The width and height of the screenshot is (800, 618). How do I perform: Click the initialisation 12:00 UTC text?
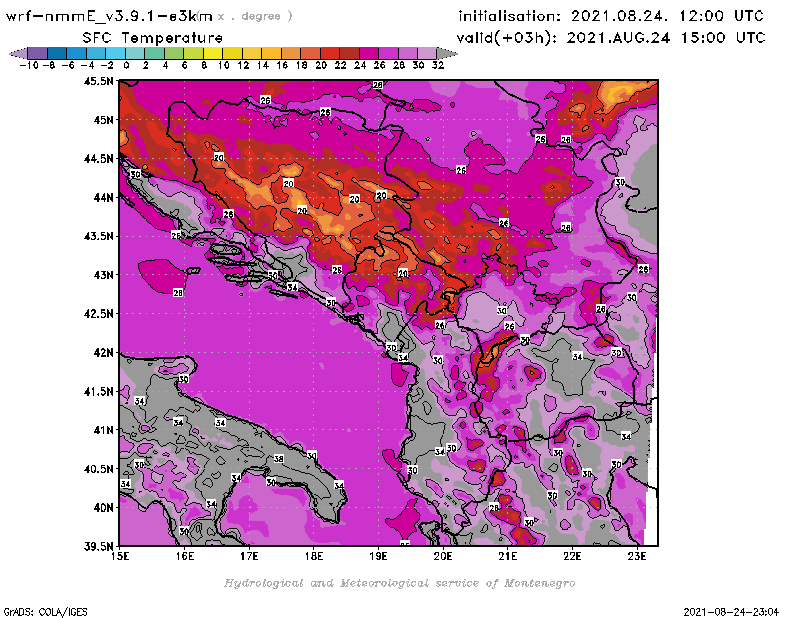point(611,16)
